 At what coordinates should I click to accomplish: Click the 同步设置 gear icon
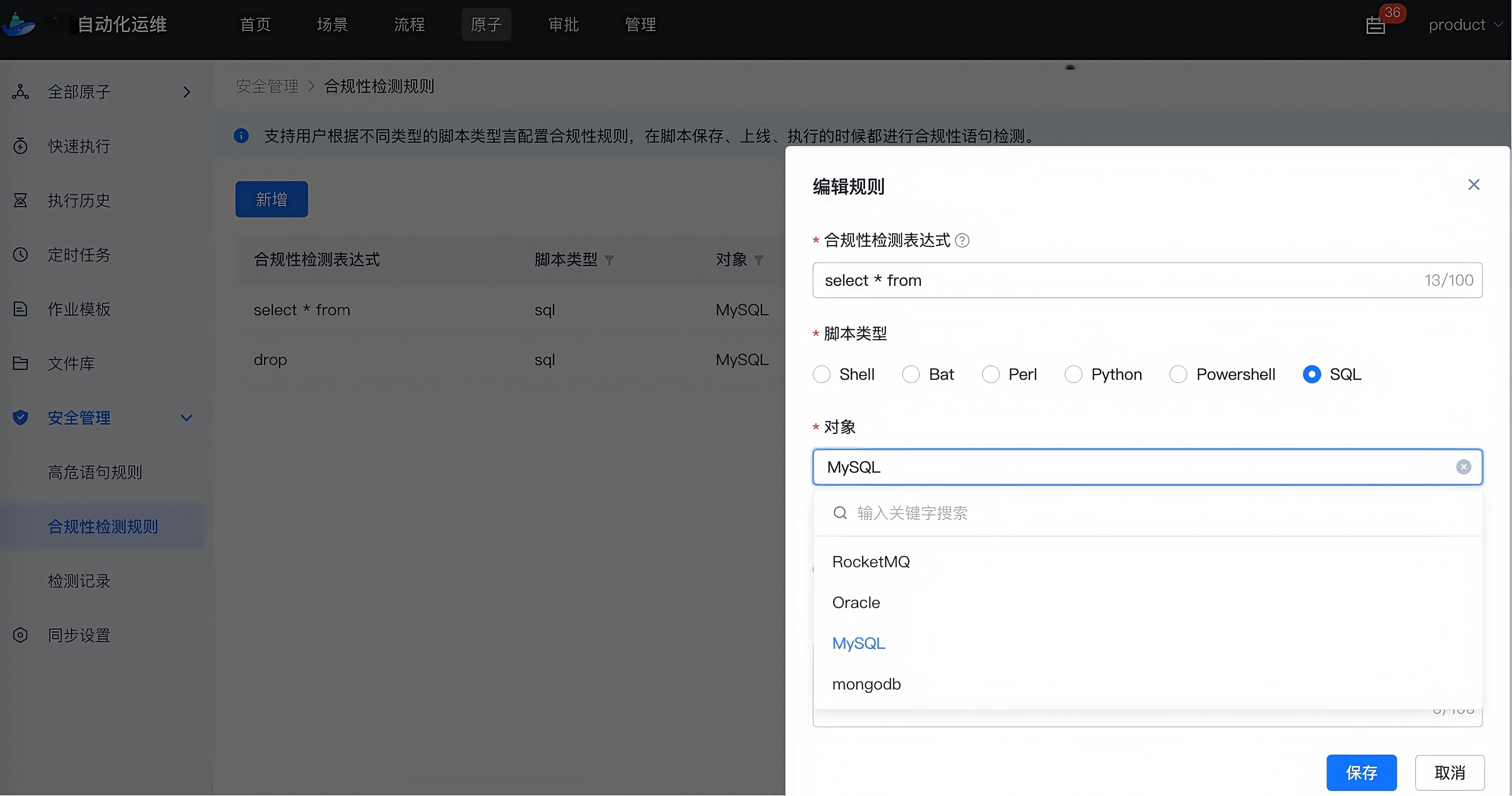(21, 636)
